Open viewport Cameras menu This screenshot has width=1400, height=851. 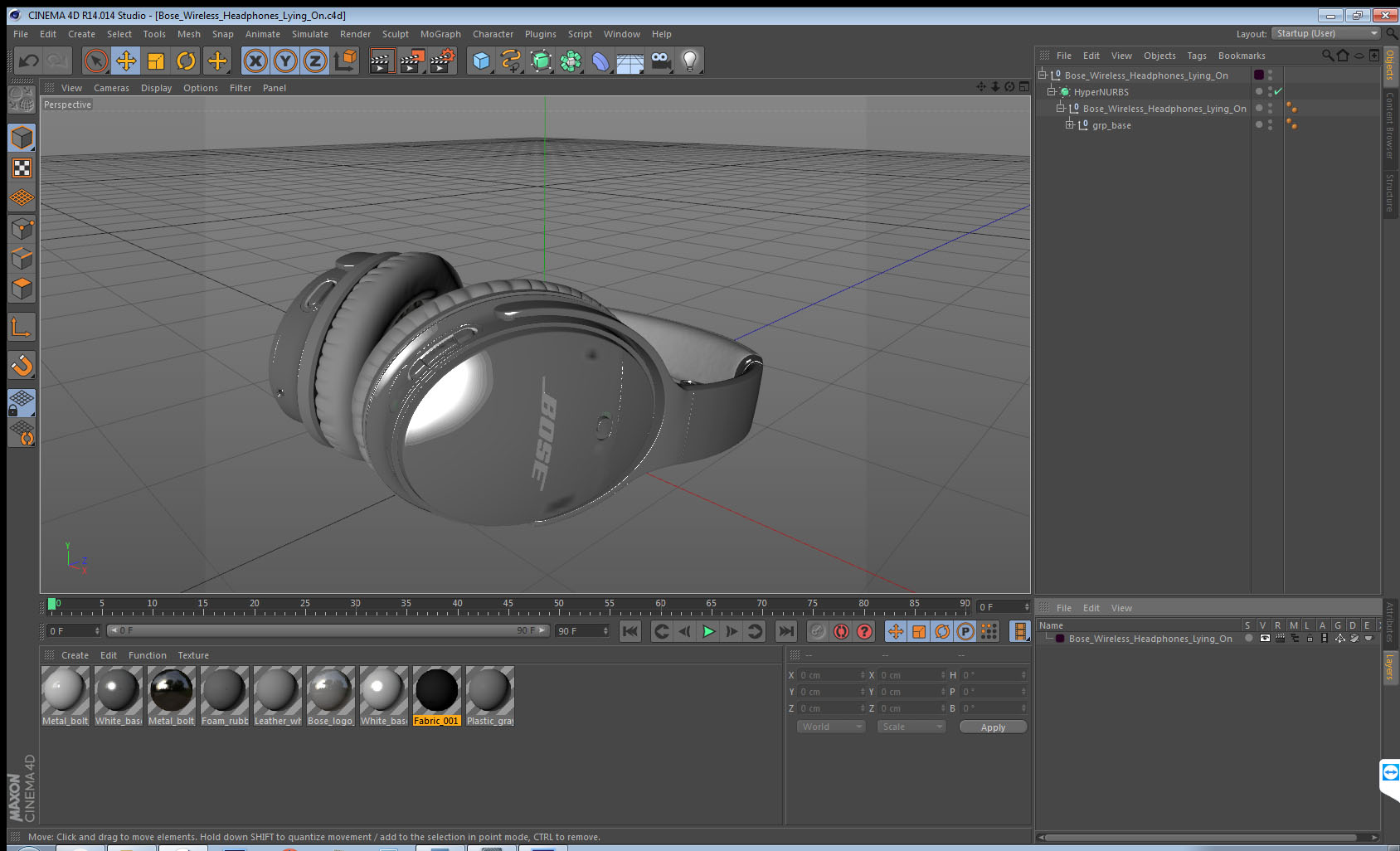point(111,88)
